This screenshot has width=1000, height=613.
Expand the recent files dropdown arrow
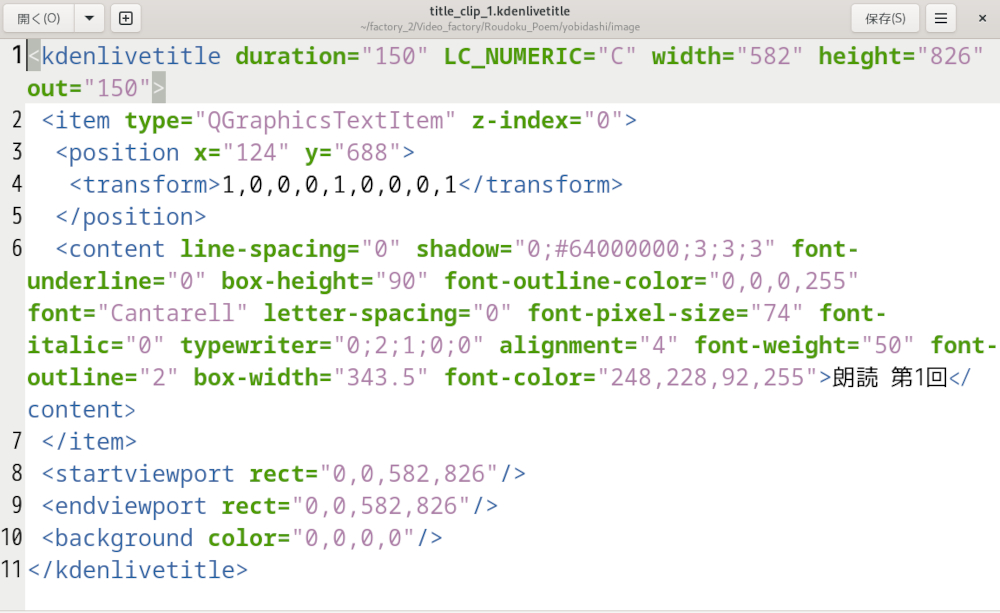(90, 18)
